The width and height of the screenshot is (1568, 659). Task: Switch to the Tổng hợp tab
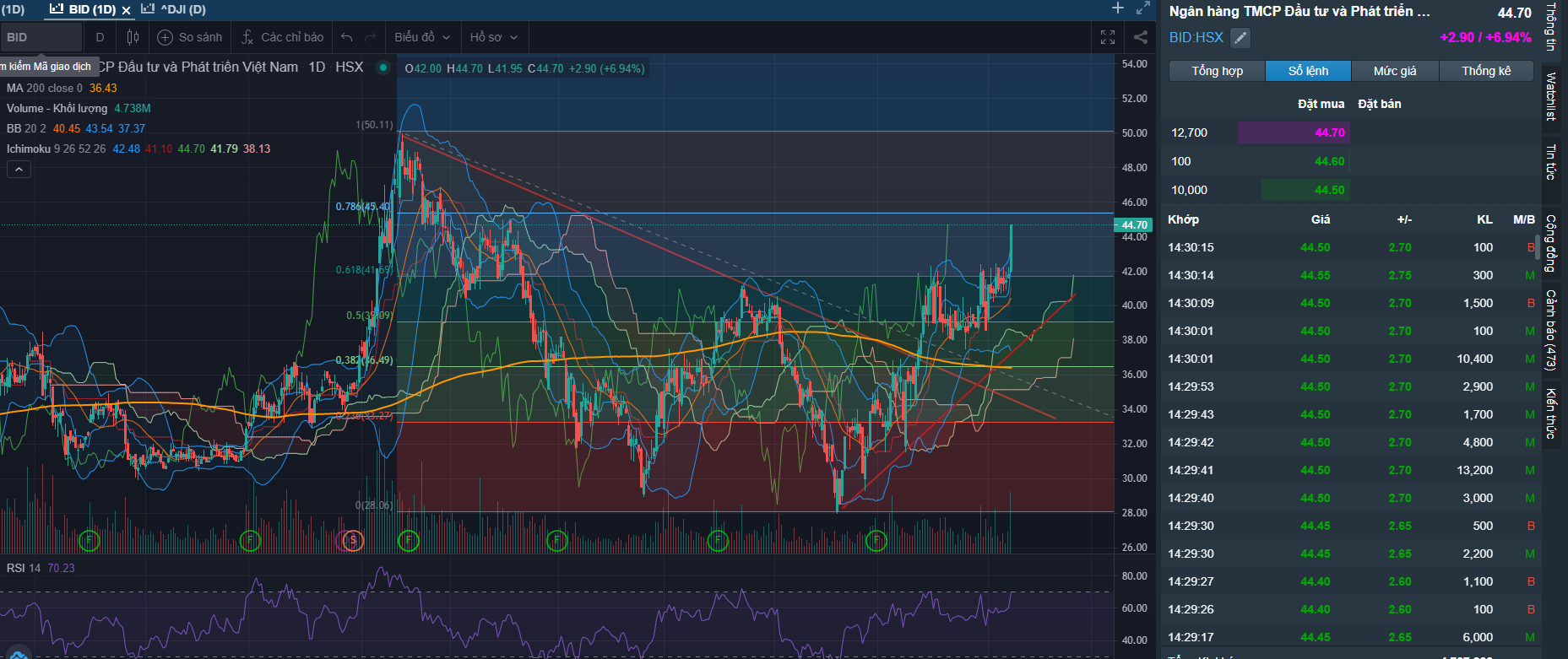[x=1217, y=71]
